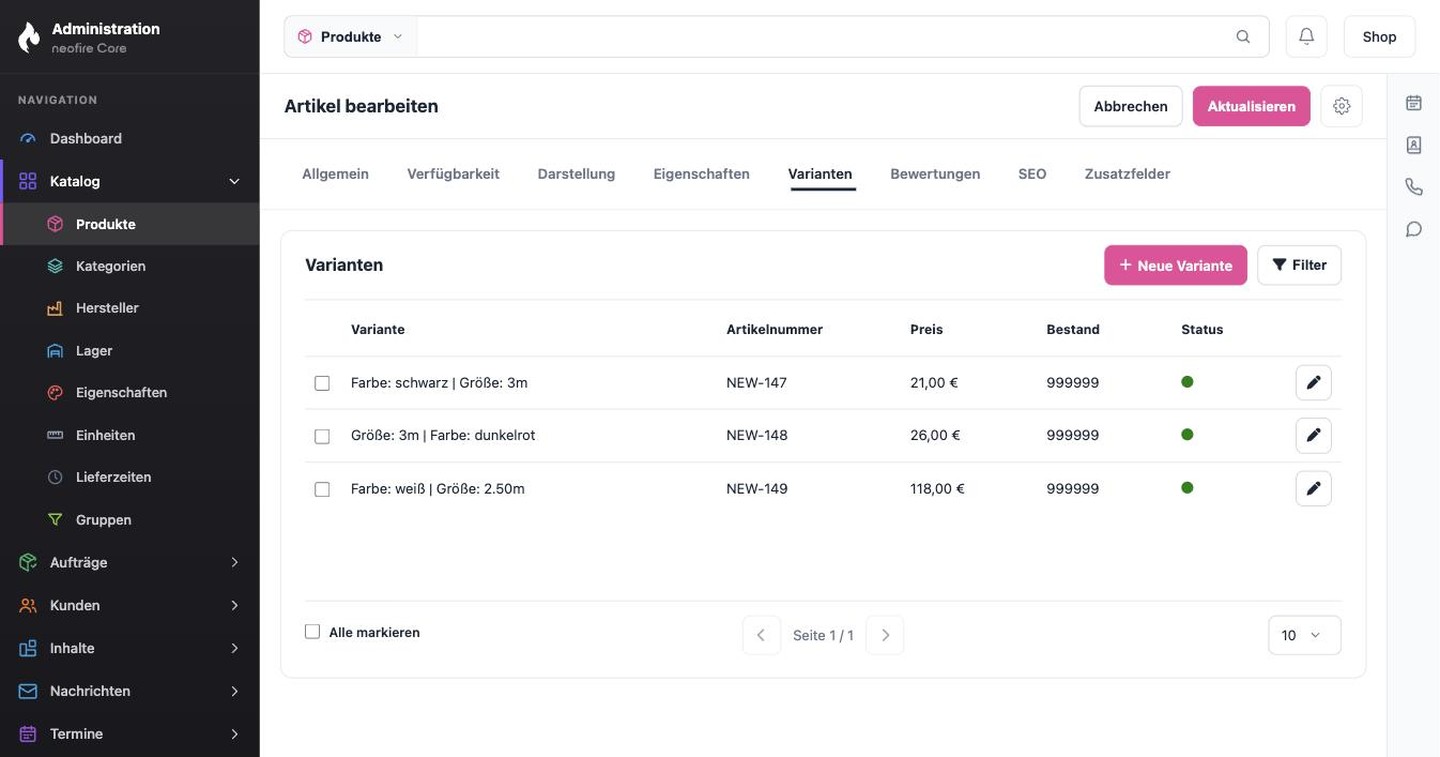
Task: Click the neofire flame logo
Action: click(x=29, y=37)
